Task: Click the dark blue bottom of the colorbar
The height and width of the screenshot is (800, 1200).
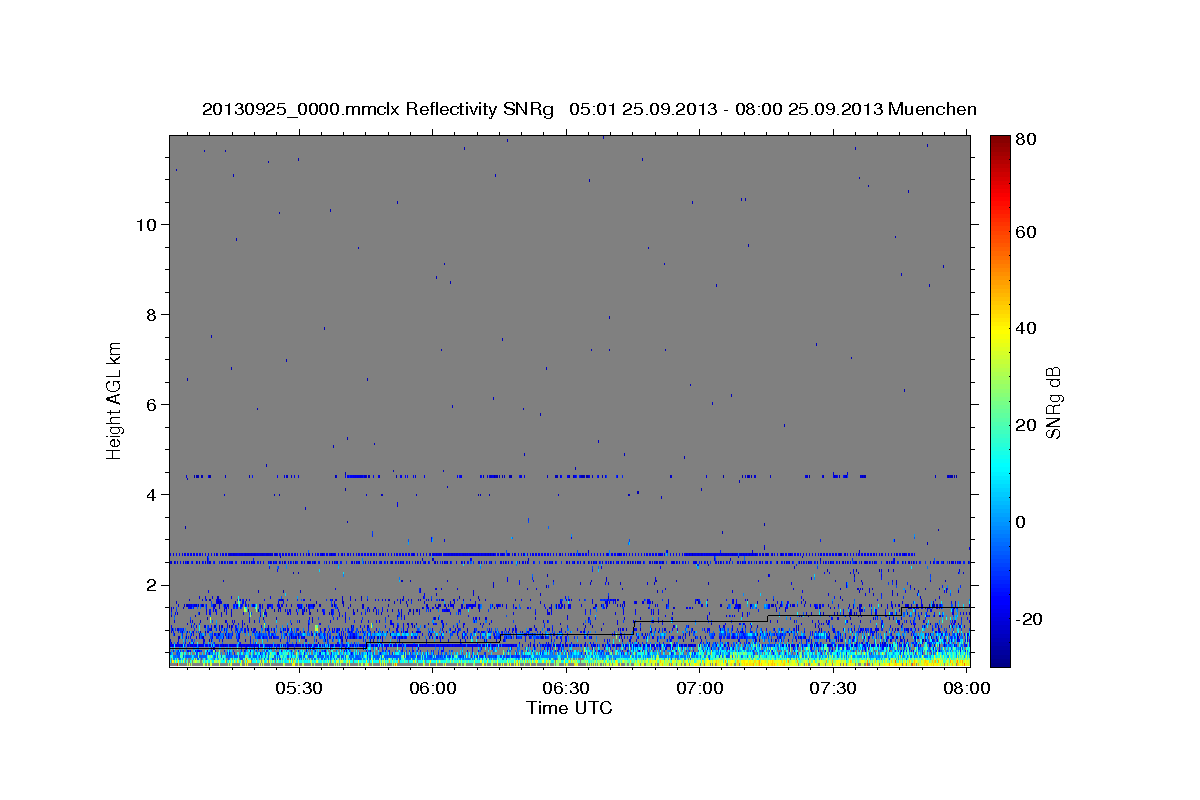Action: pos(1000,656)
